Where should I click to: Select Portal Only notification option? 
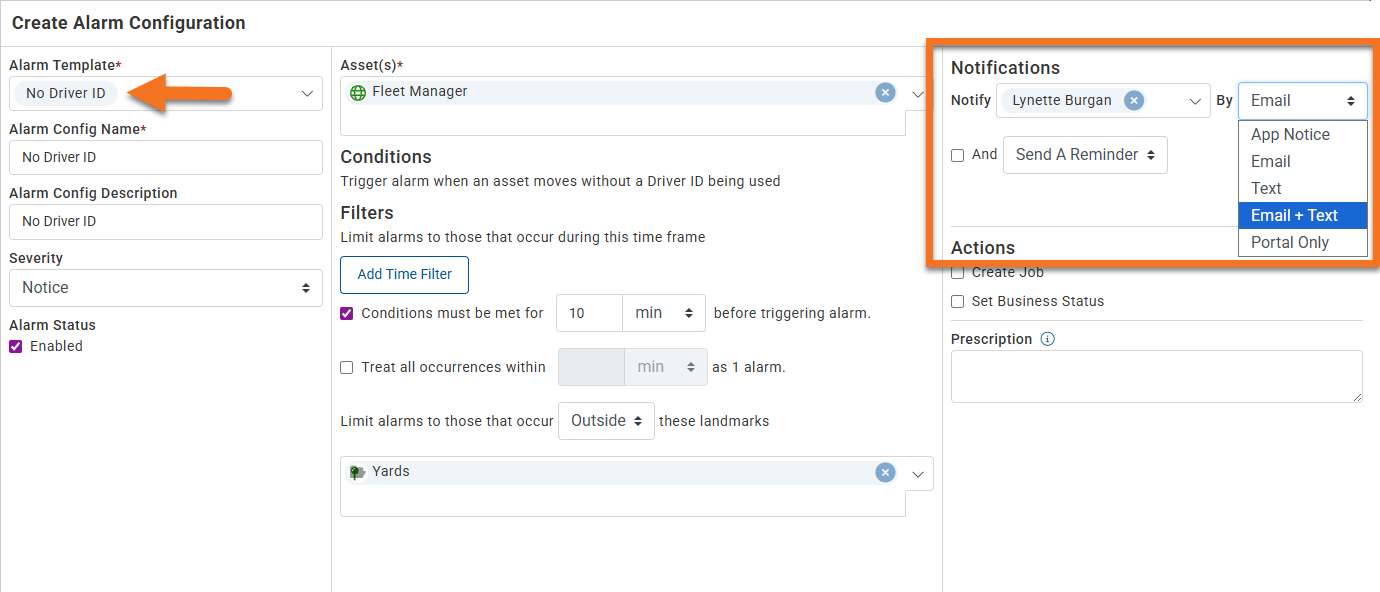coord(1303,243)
